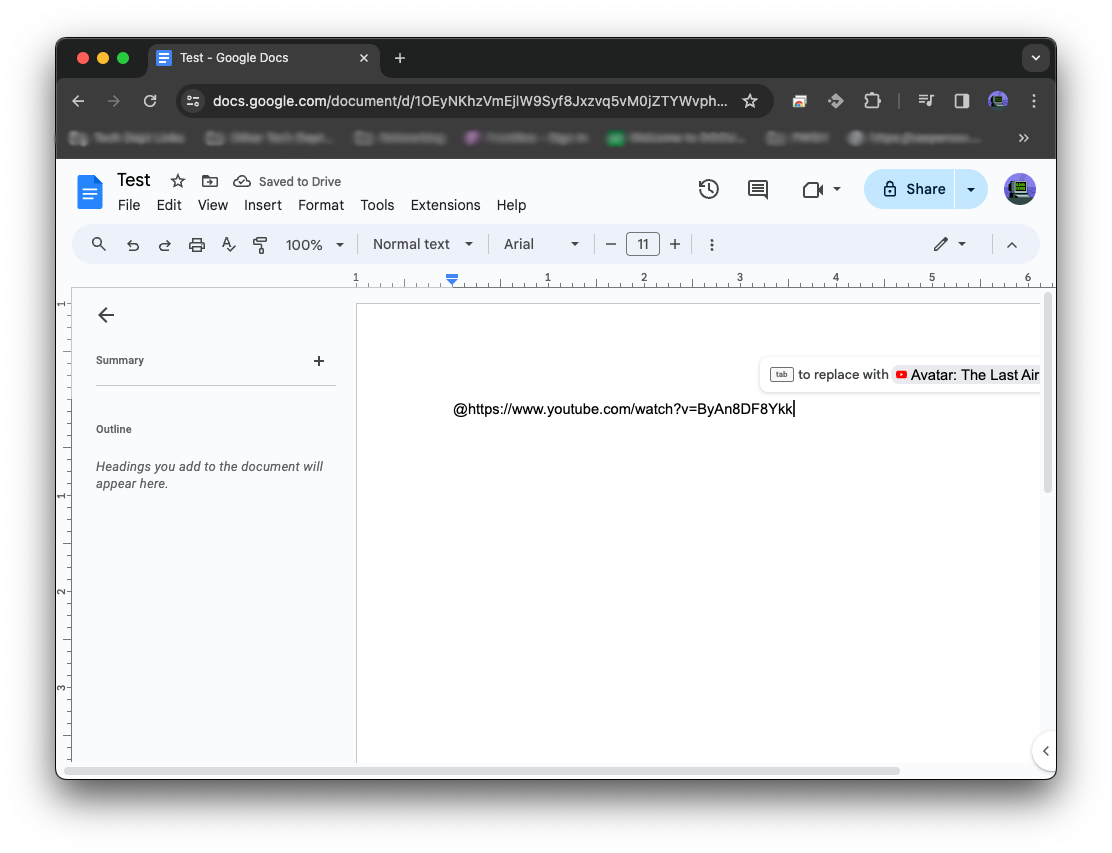Click the Print icon in the toolbar

coord(197,244)
